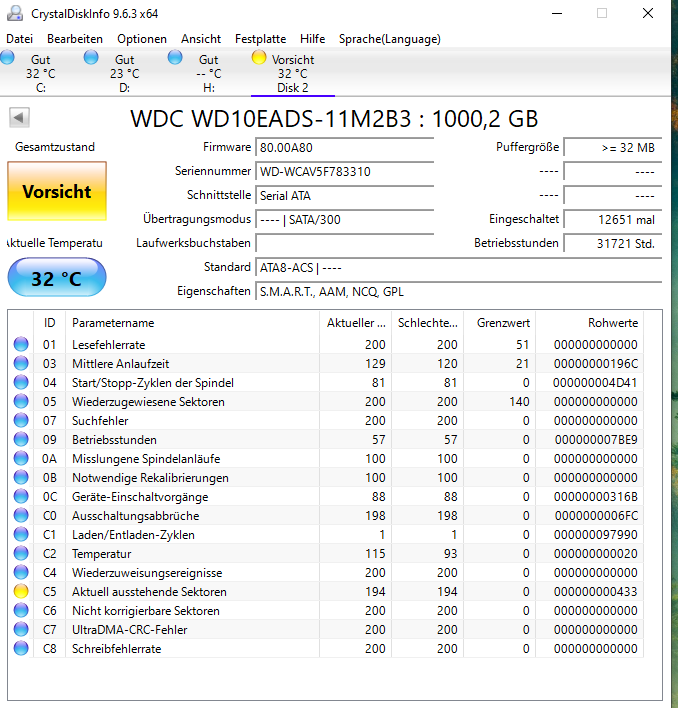Click status orb for Misslungene Spindelanläufe row
The image size is (678, 708).
(x=21, y=458)
